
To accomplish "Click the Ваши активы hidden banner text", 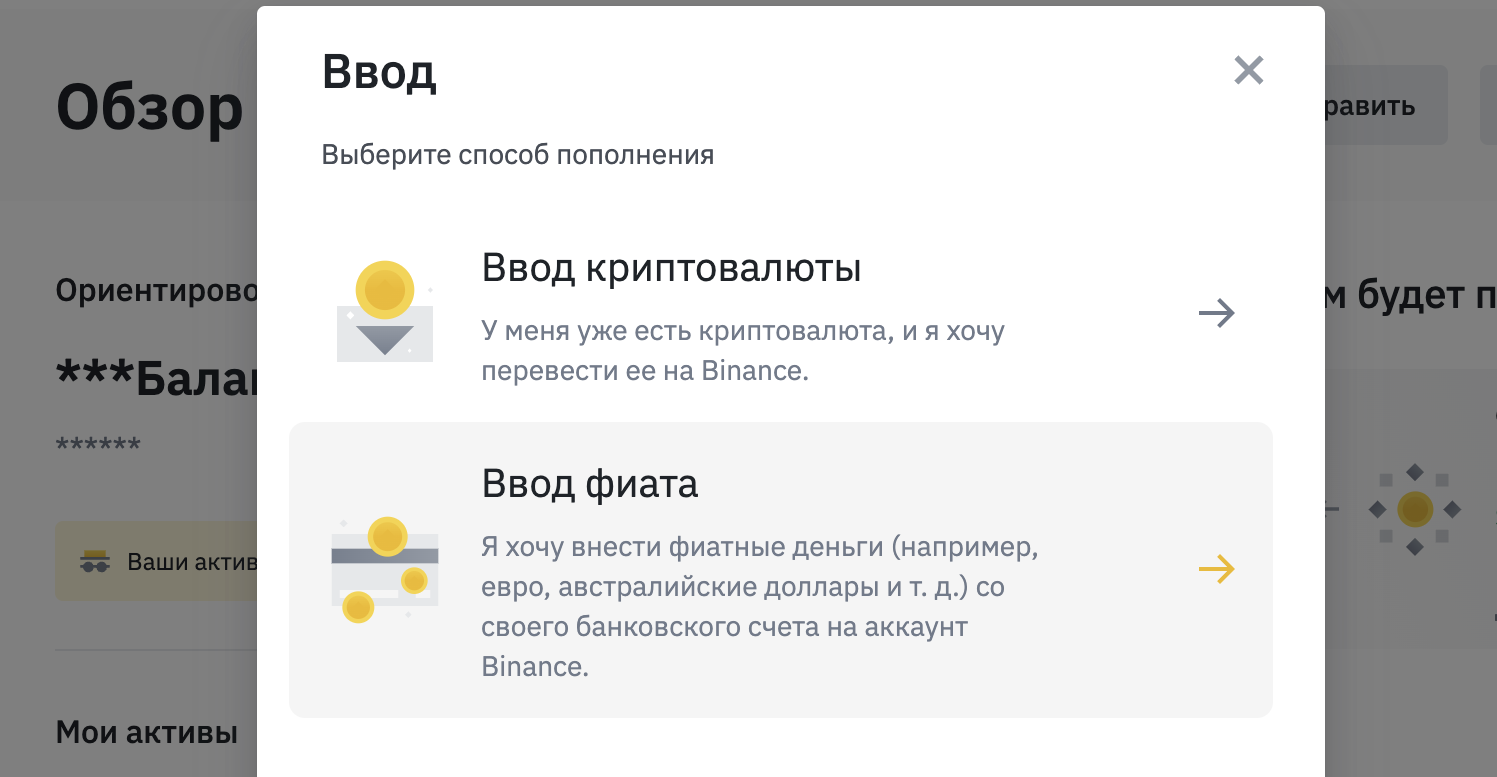I will pos(192,562).
